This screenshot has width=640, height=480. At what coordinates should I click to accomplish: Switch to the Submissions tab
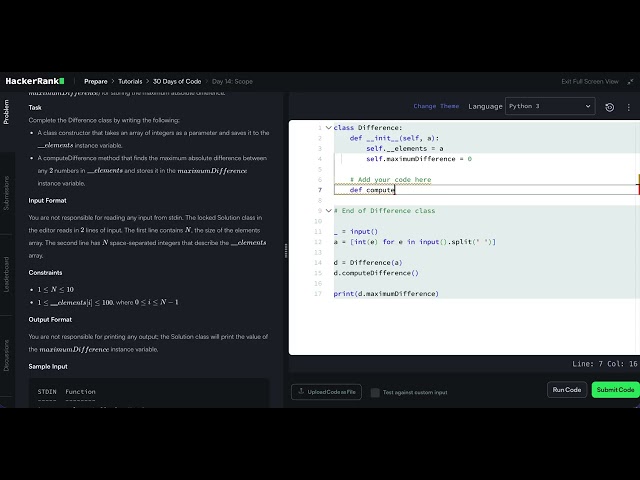click(6, 193)
